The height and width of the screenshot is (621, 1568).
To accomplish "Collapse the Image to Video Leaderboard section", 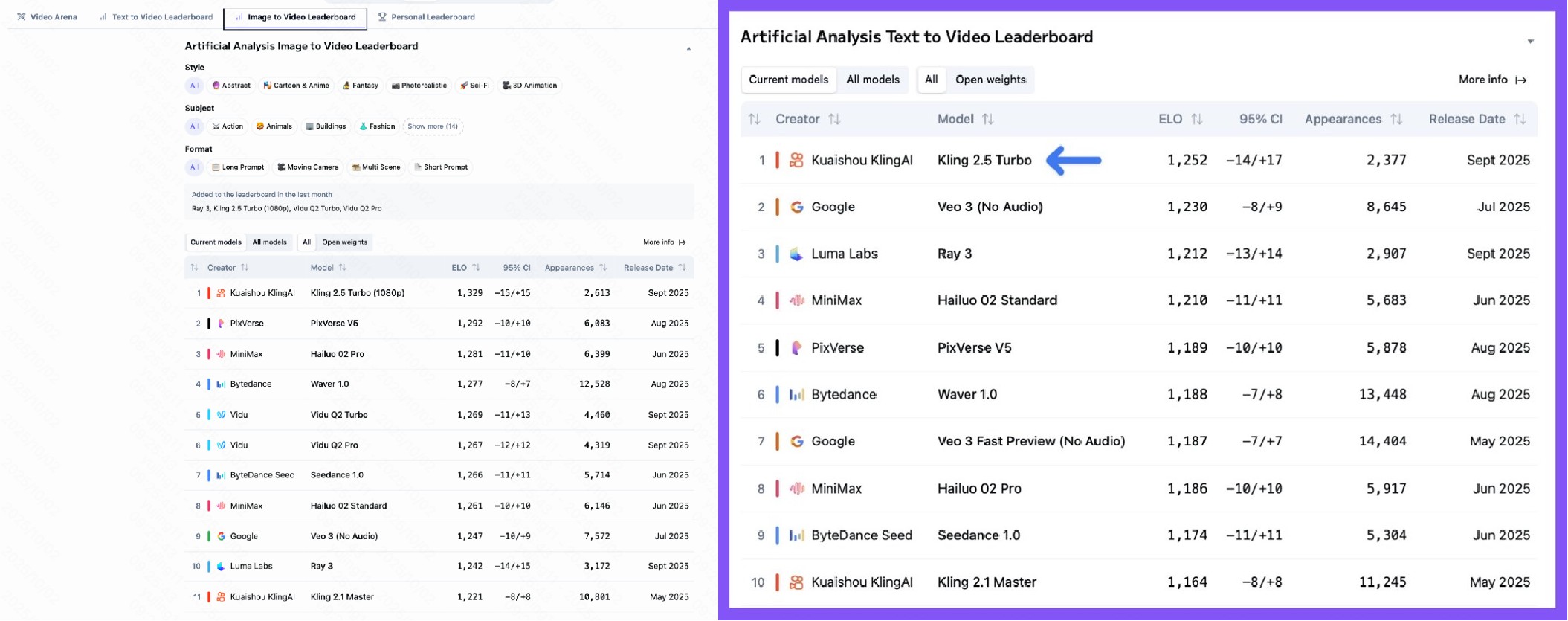I will [688, 48].
